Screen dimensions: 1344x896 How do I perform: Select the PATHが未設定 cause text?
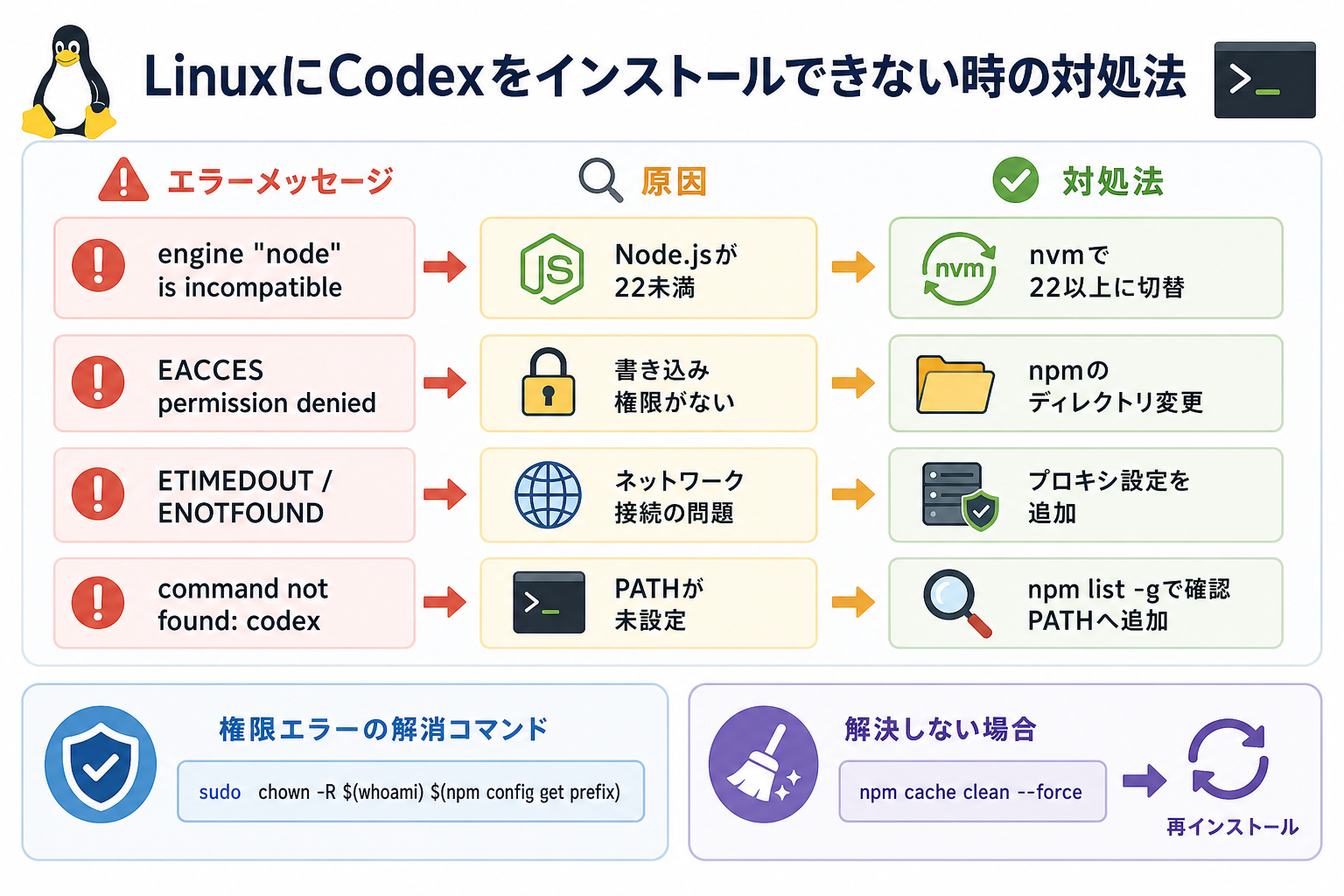coord(659,604)
